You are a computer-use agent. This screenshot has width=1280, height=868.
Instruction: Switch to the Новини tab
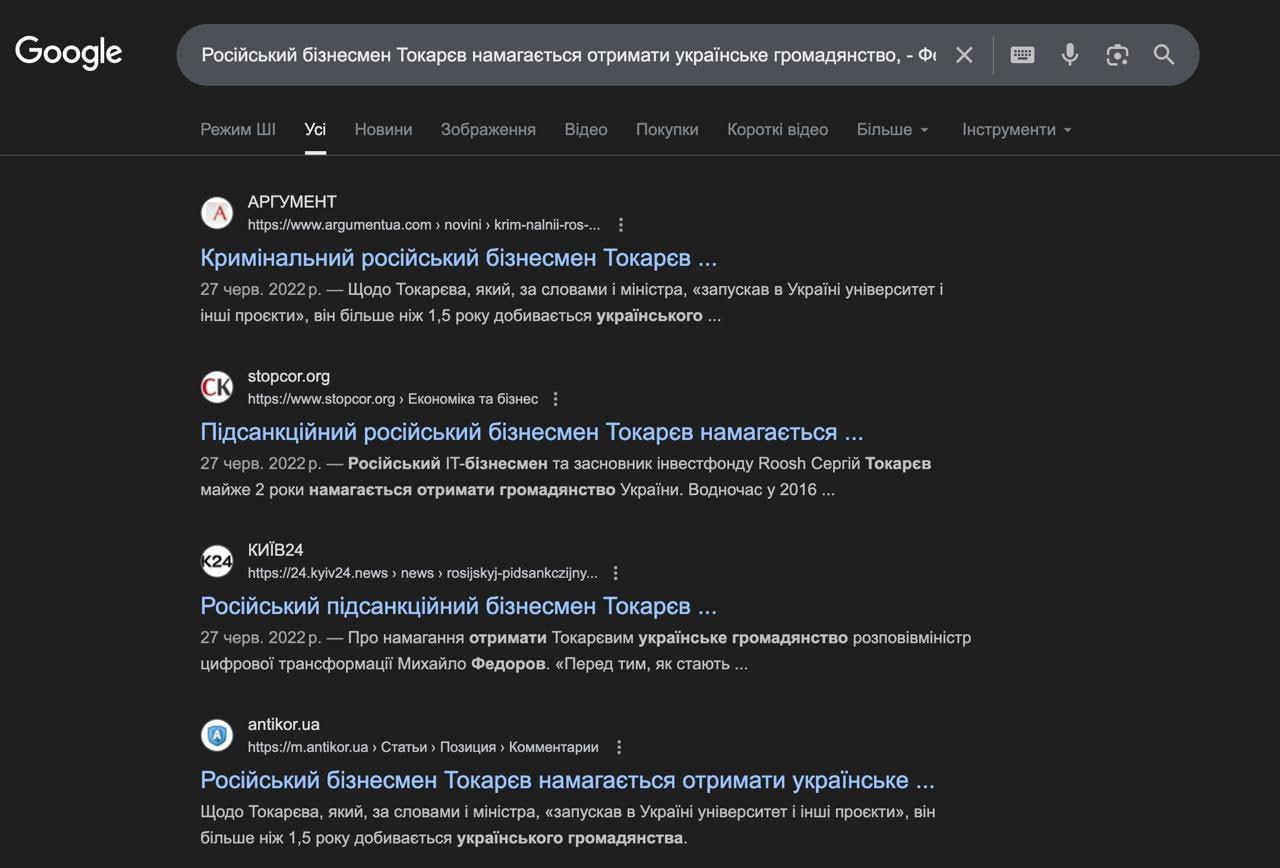(x=383, y=129)
